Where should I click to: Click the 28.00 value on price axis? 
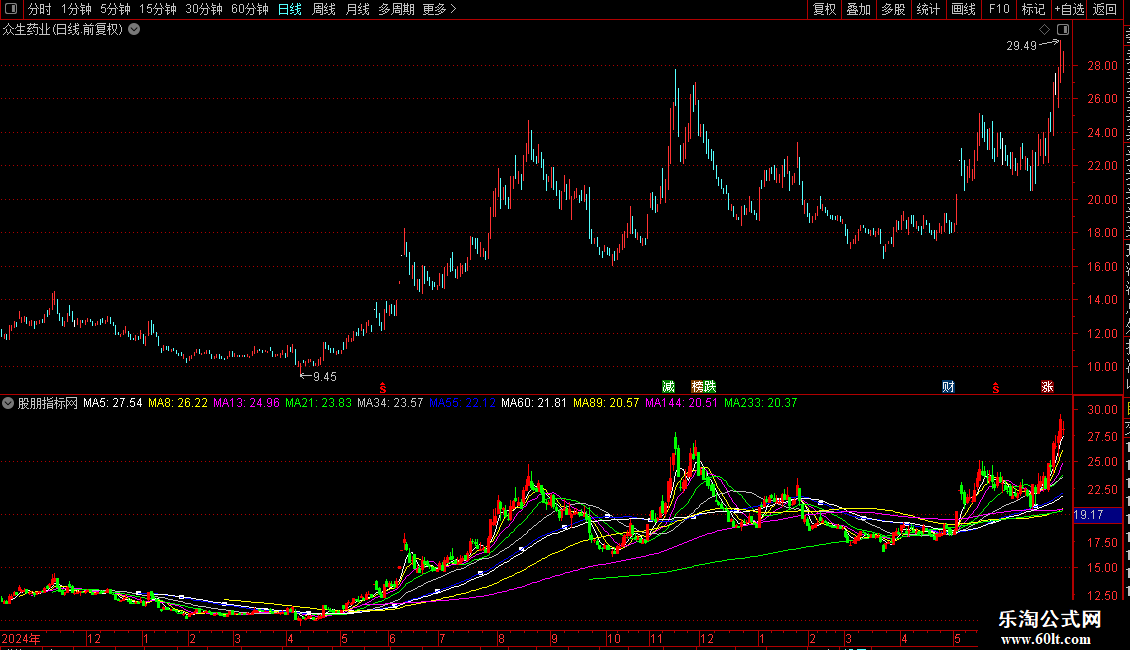click(1102, 66)
